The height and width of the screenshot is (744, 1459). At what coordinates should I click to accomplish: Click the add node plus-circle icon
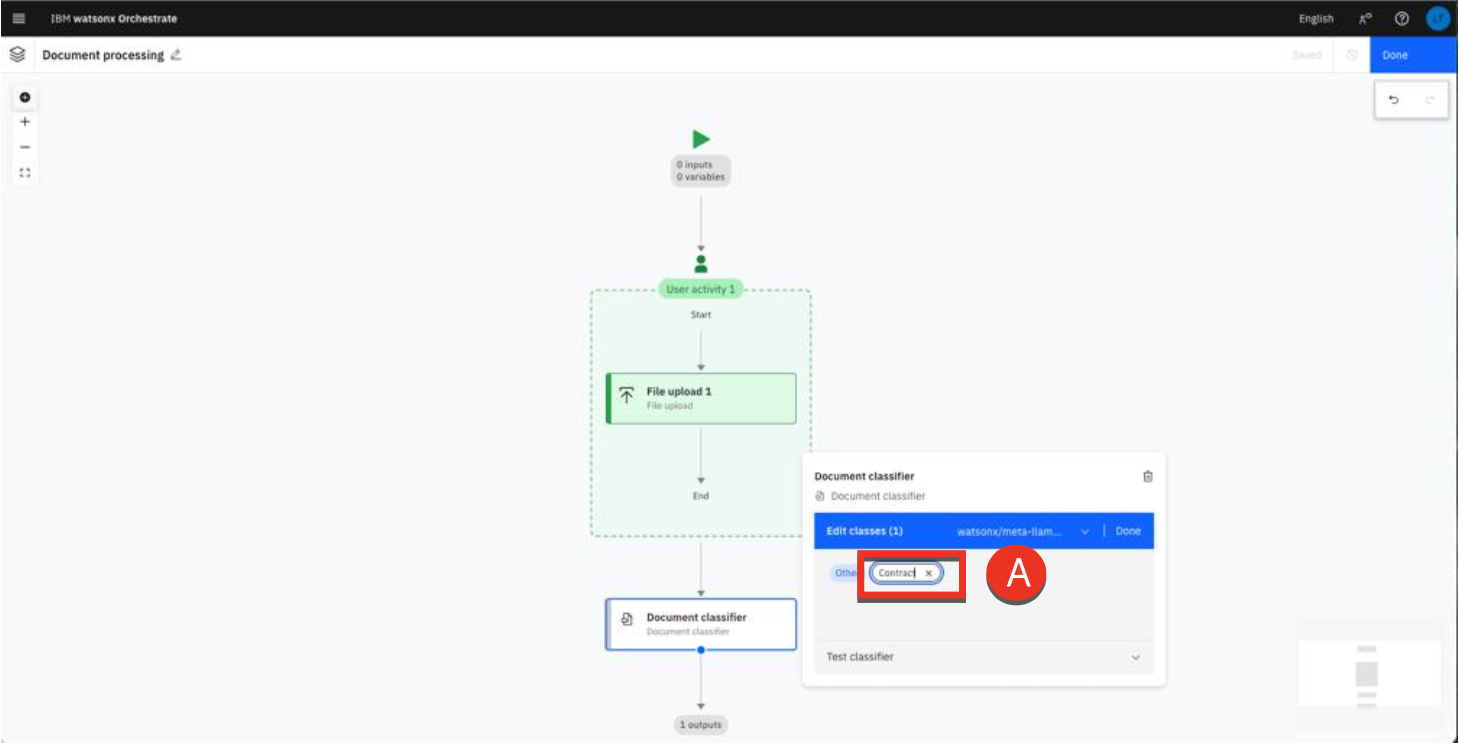[25, 97]
